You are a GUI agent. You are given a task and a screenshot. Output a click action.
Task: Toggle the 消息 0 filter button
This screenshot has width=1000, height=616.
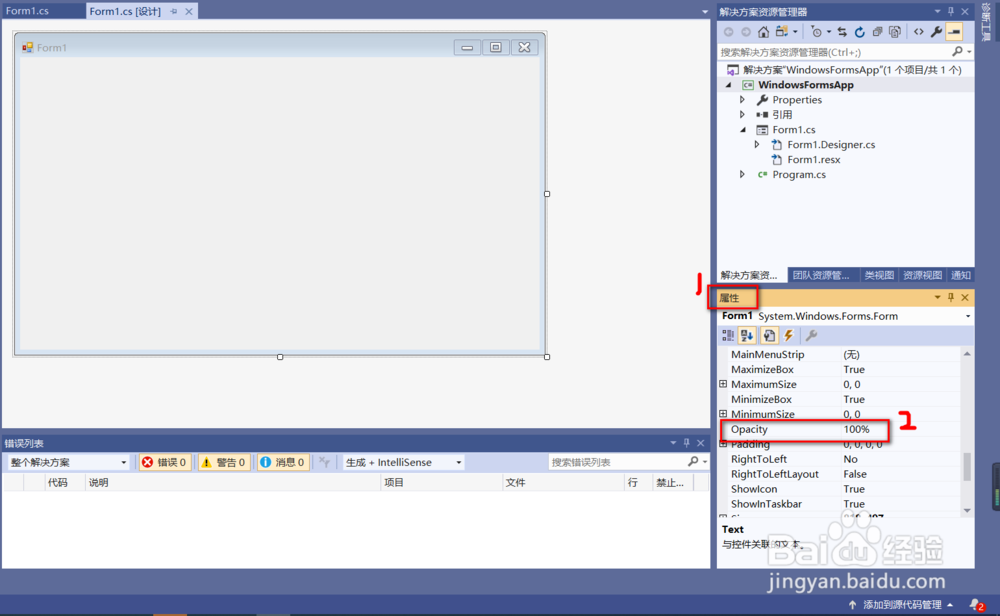click(283, 462)
